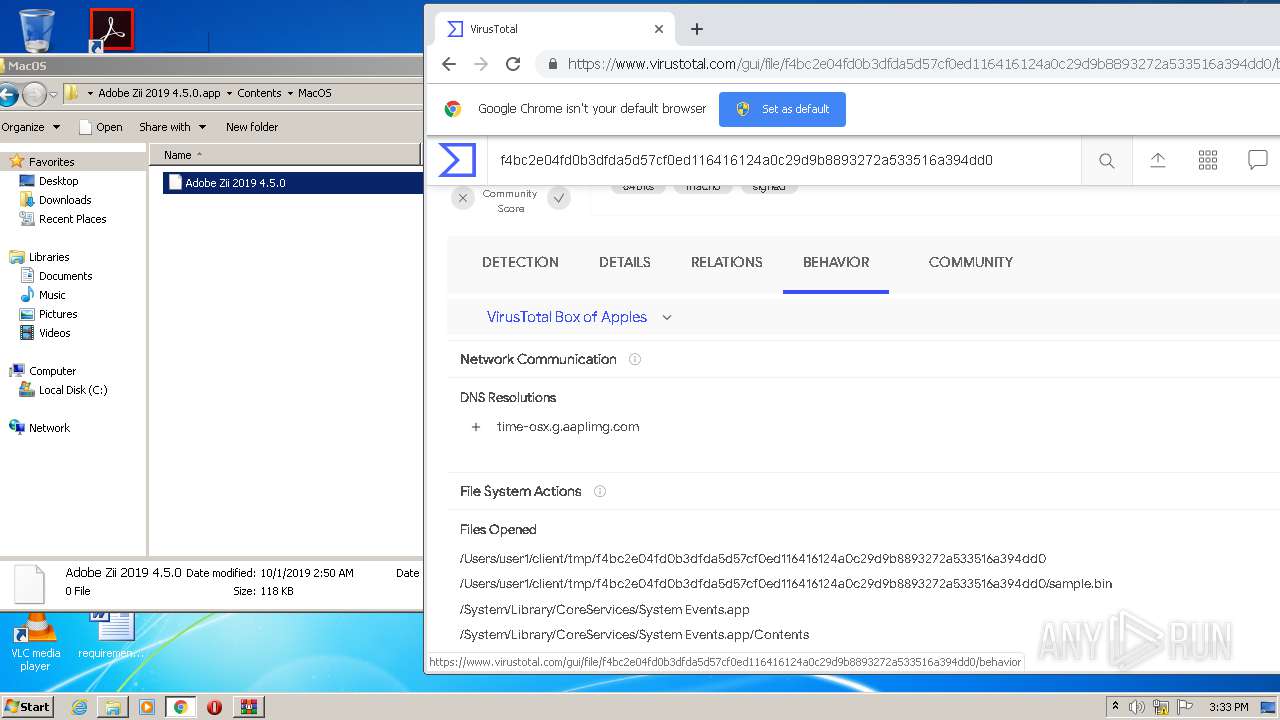Select Recent Places in the navigation pane
The image size is (1280, 720).
[72, 219]
